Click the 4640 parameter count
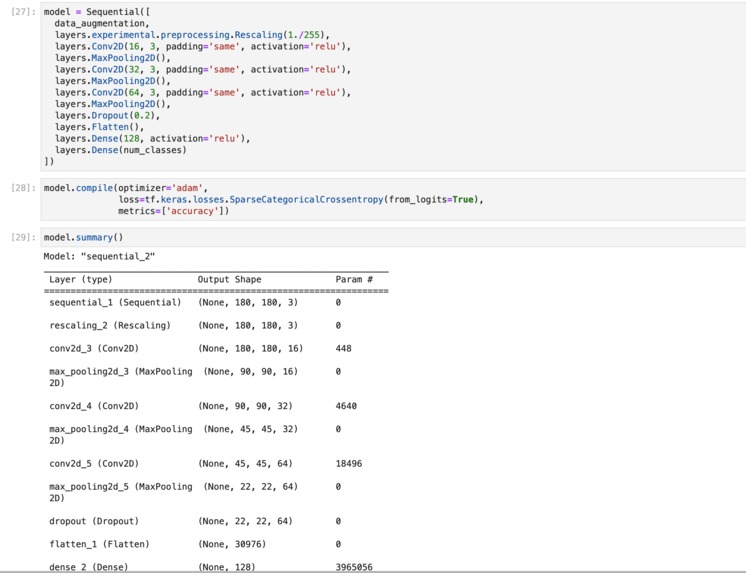This screenshot has width=746, height=573. pos(346,406)
